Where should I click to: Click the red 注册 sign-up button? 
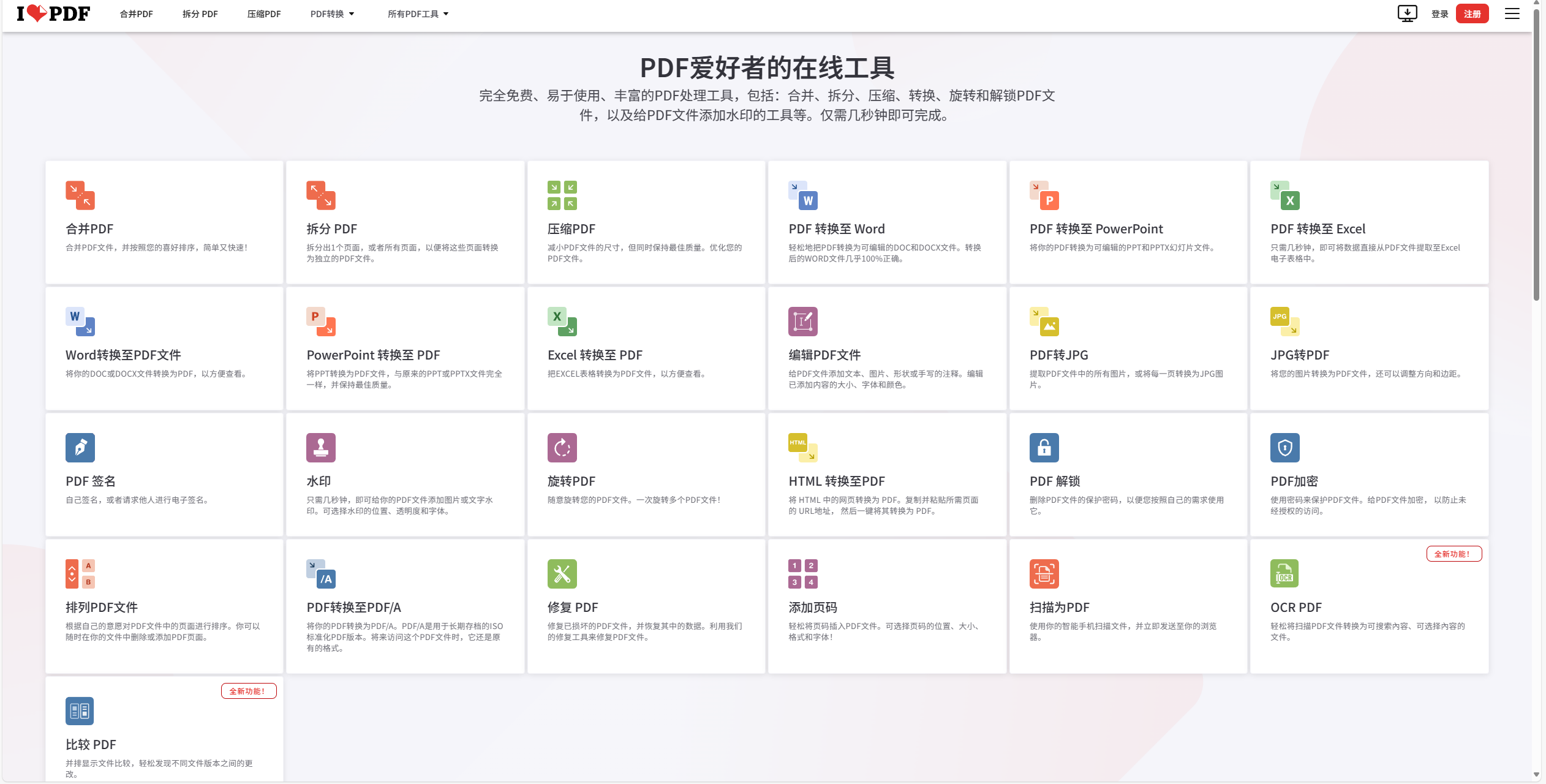1472,14
